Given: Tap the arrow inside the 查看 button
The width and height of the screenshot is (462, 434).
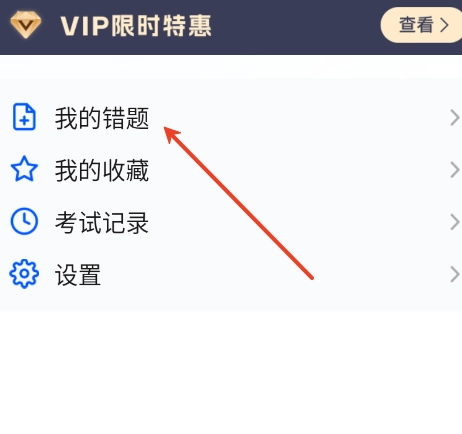Looking at the screenshot, I should coord(444,25).
